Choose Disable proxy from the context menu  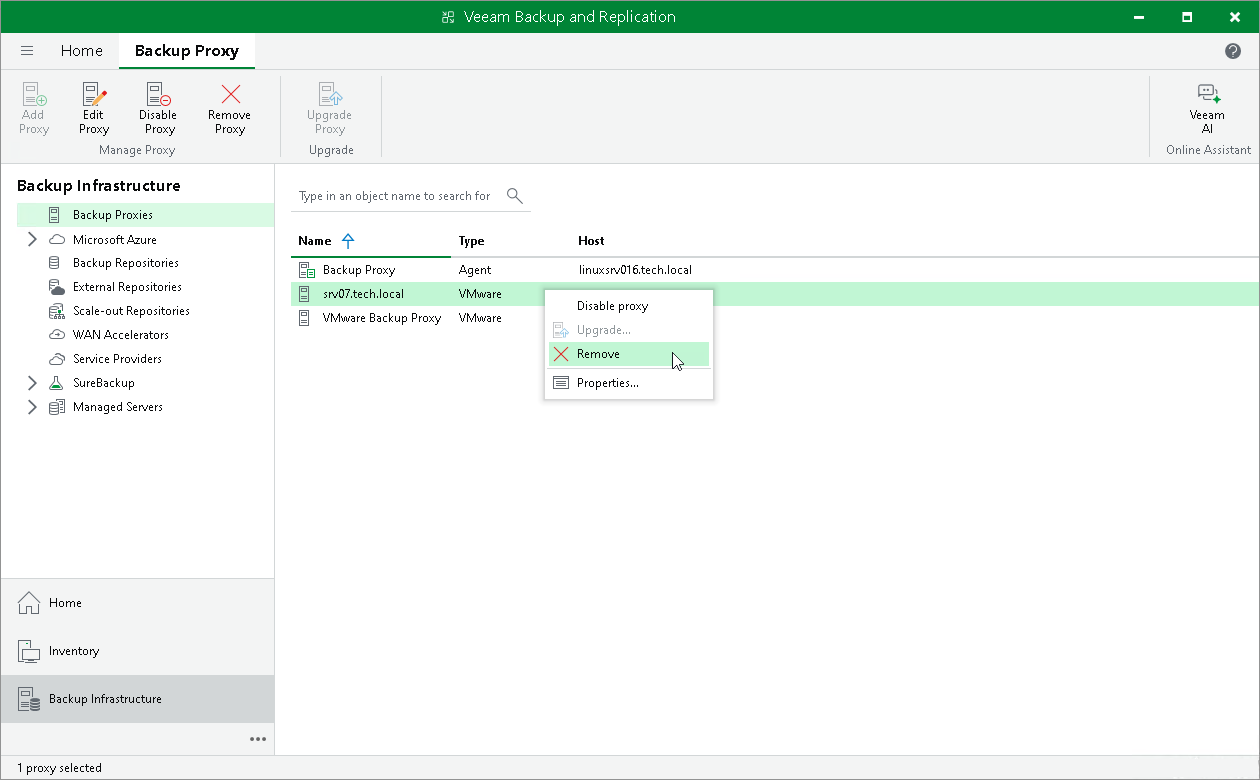click(x=629, y=306)
